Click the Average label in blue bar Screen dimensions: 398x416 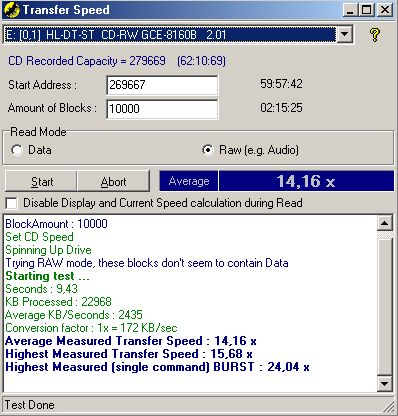189,181
